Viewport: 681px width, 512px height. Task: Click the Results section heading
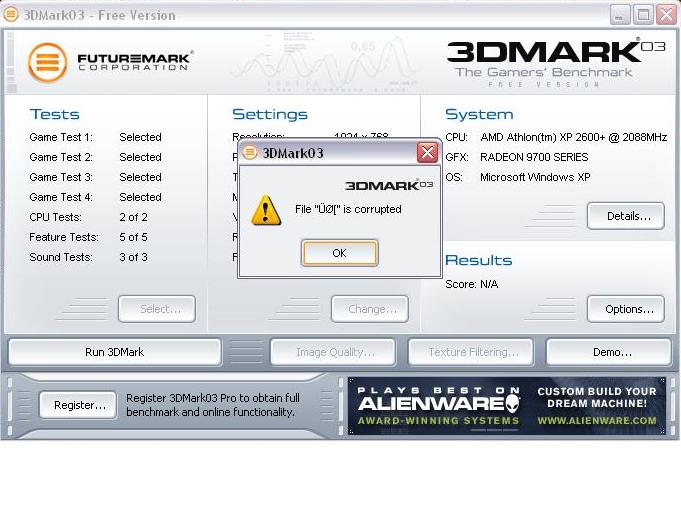[479, 260]
